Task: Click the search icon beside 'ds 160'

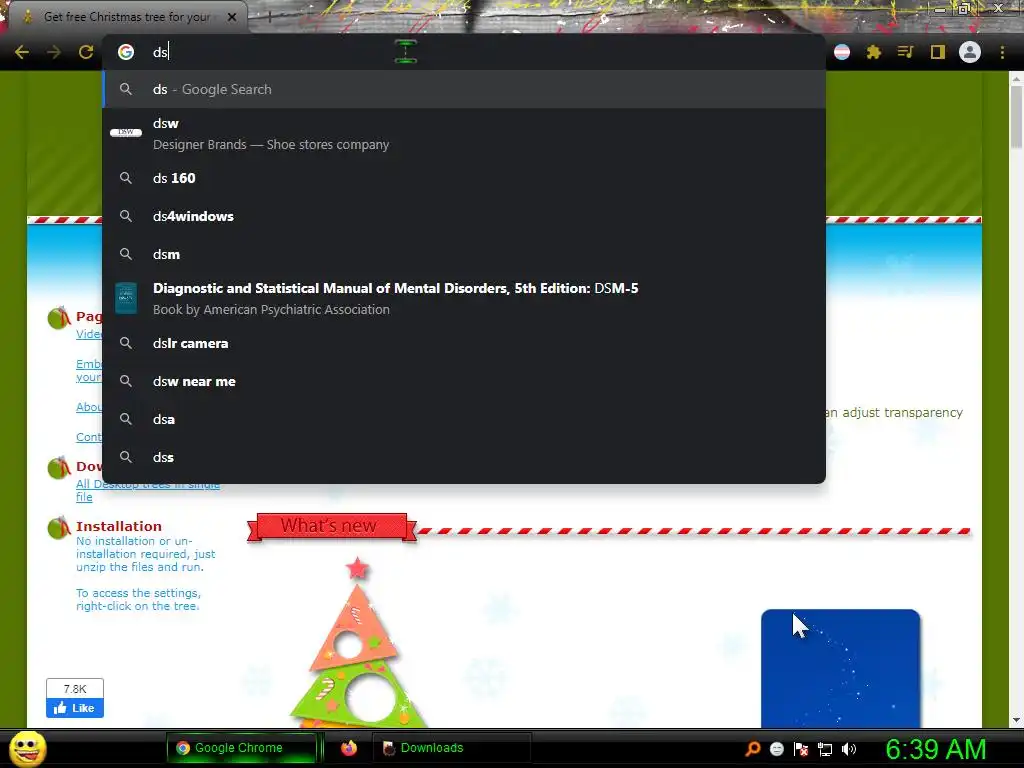Action: [x=126, y=178]
